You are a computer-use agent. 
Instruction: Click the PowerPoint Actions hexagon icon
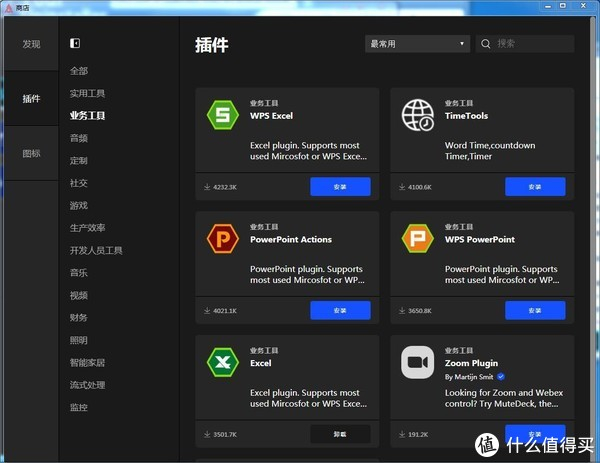[x=223, y=238]
